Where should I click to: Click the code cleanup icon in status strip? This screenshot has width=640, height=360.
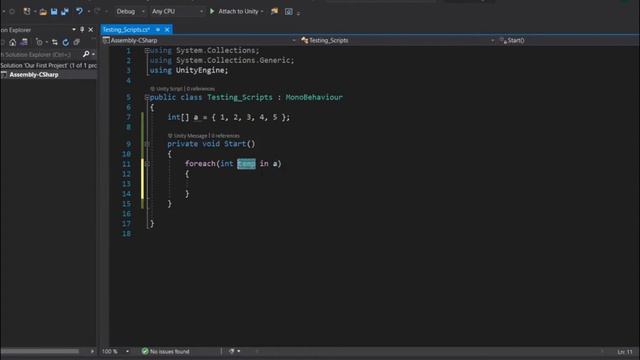point(231,351)
